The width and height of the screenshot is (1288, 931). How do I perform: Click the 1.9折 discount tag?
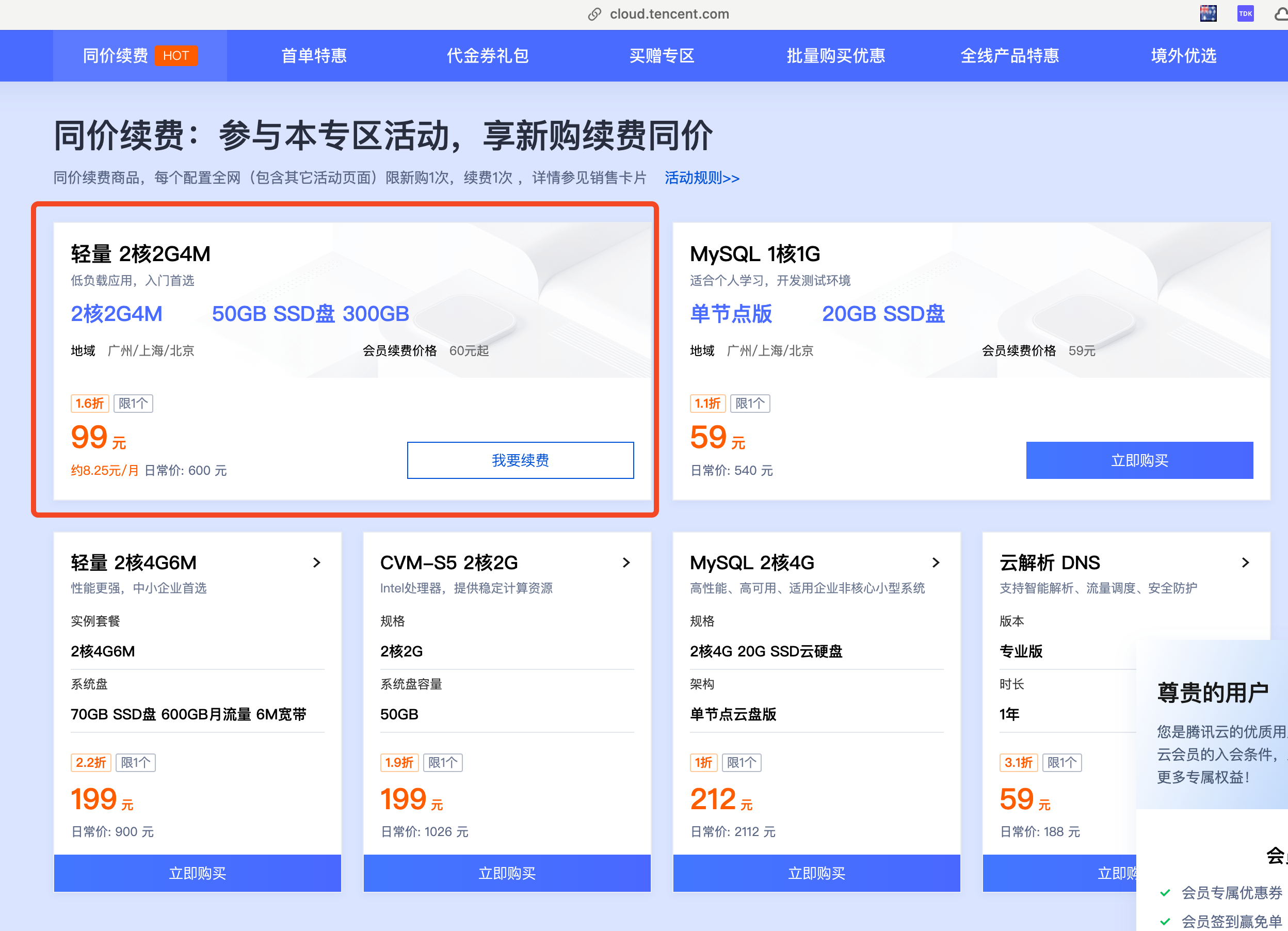[399, 762]
